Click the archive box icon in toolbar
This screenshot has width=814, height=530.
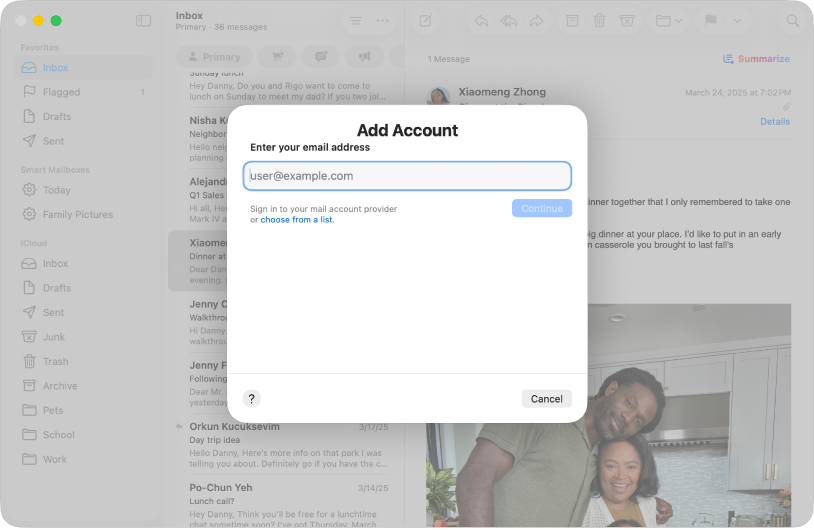[572, 20]
